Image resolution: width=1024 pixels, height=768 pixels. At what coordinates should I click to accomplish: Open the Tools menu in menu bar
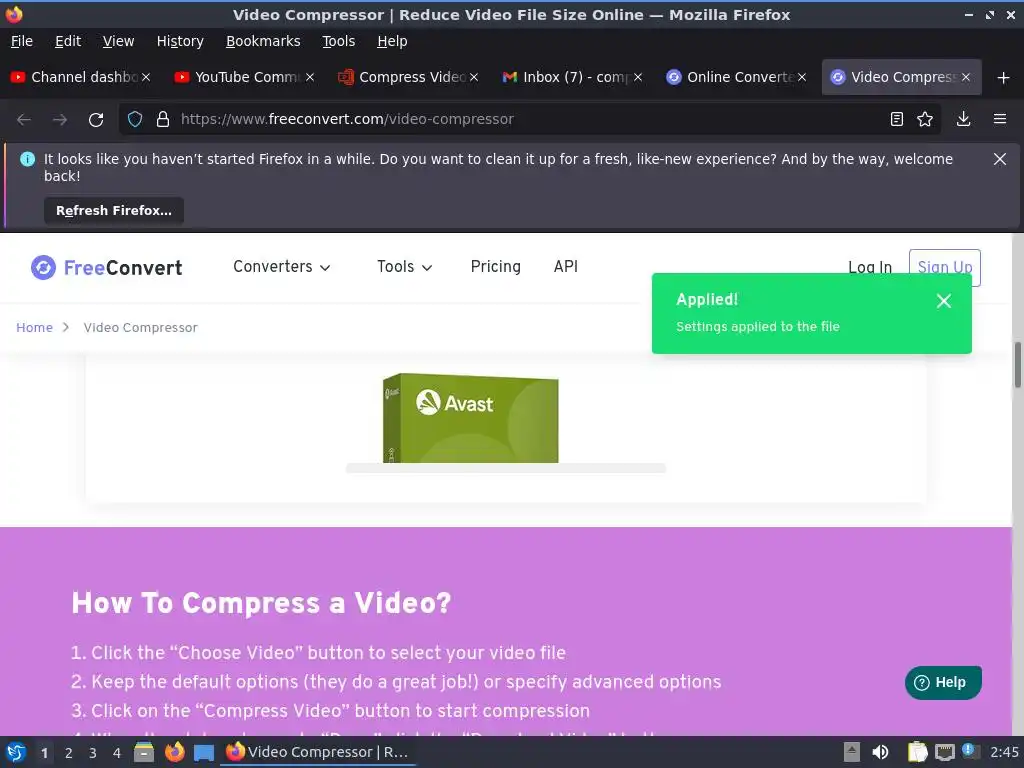(338, 41)
